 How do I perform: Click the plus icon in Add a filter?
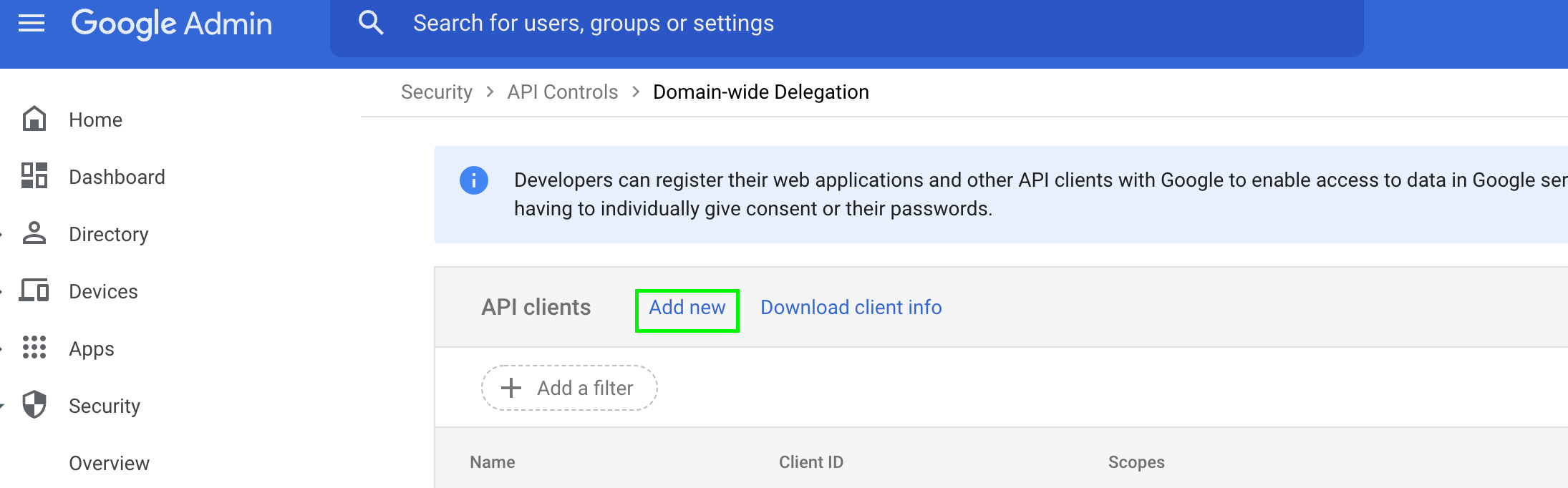point(511,388)
